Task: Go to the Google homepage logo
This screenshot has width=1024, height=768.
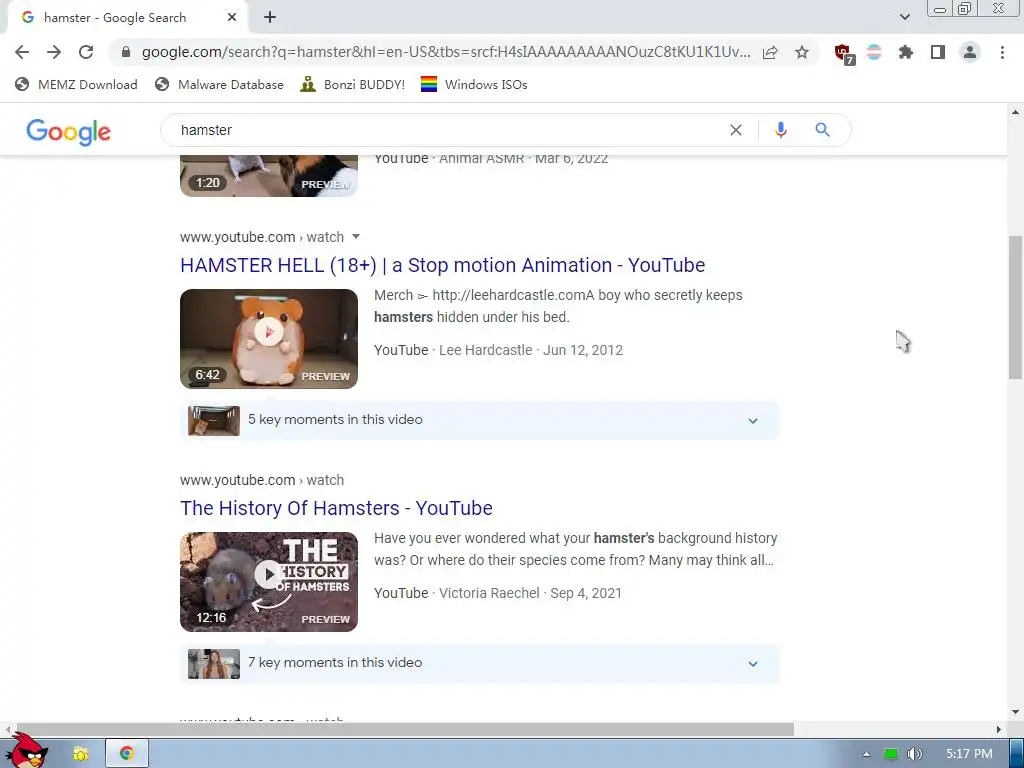Action: click(69, 132)
